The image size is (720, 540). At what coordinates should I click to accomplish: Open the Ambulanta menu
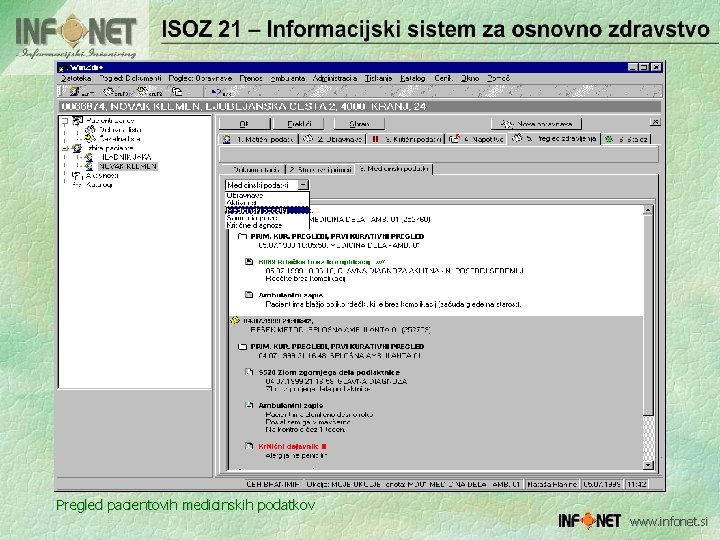tap(287, 79)
